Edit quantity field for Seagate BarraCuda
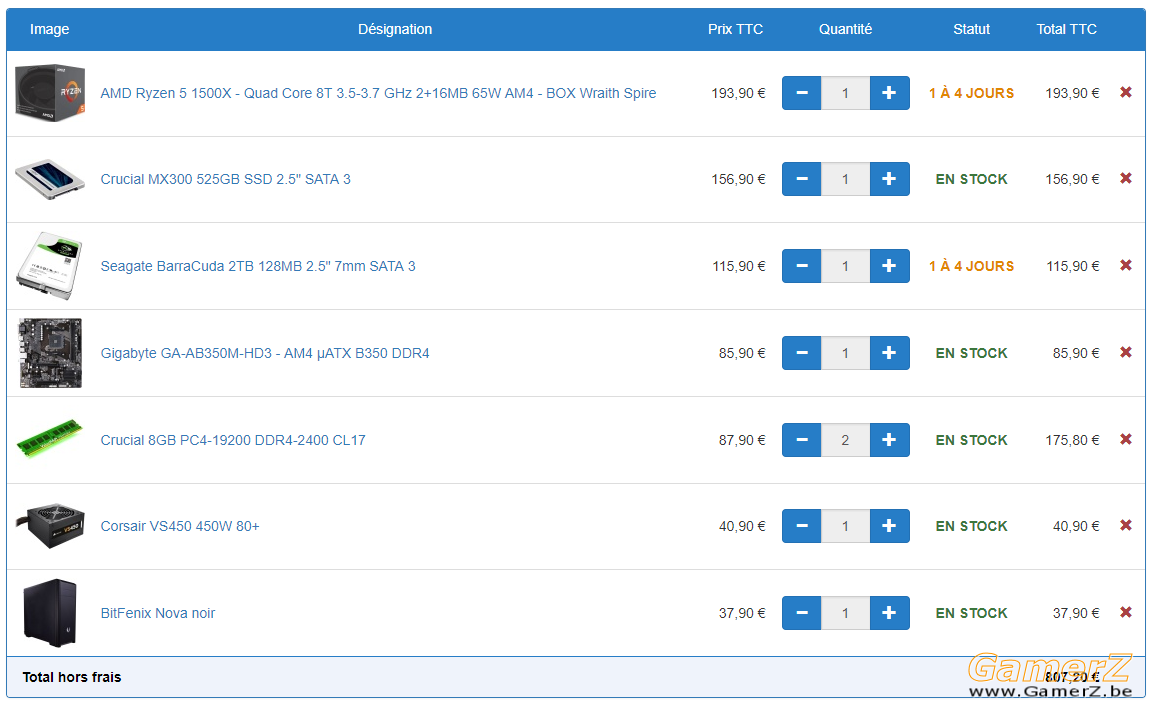Screen dimensions: 1153x707 [846, 266]
